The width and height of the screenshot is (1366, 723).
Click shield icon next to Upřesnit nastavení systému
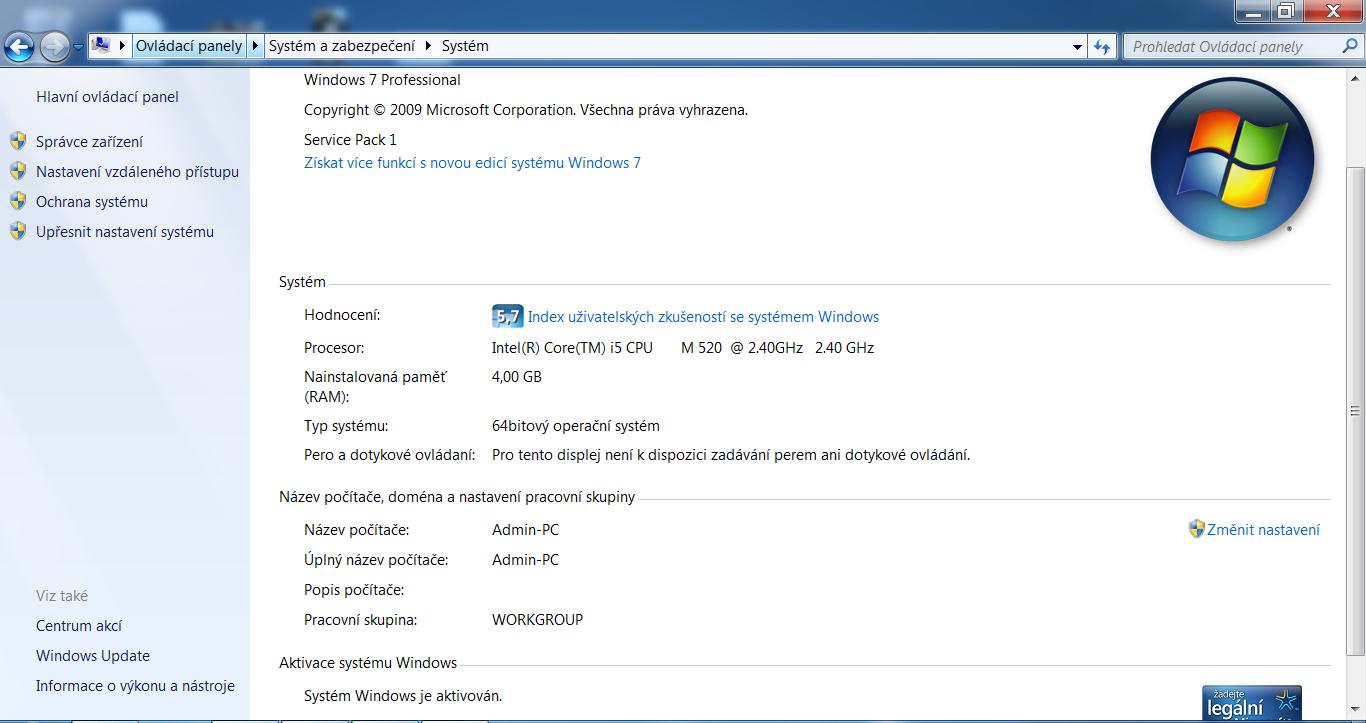click(x=18, y=231)
